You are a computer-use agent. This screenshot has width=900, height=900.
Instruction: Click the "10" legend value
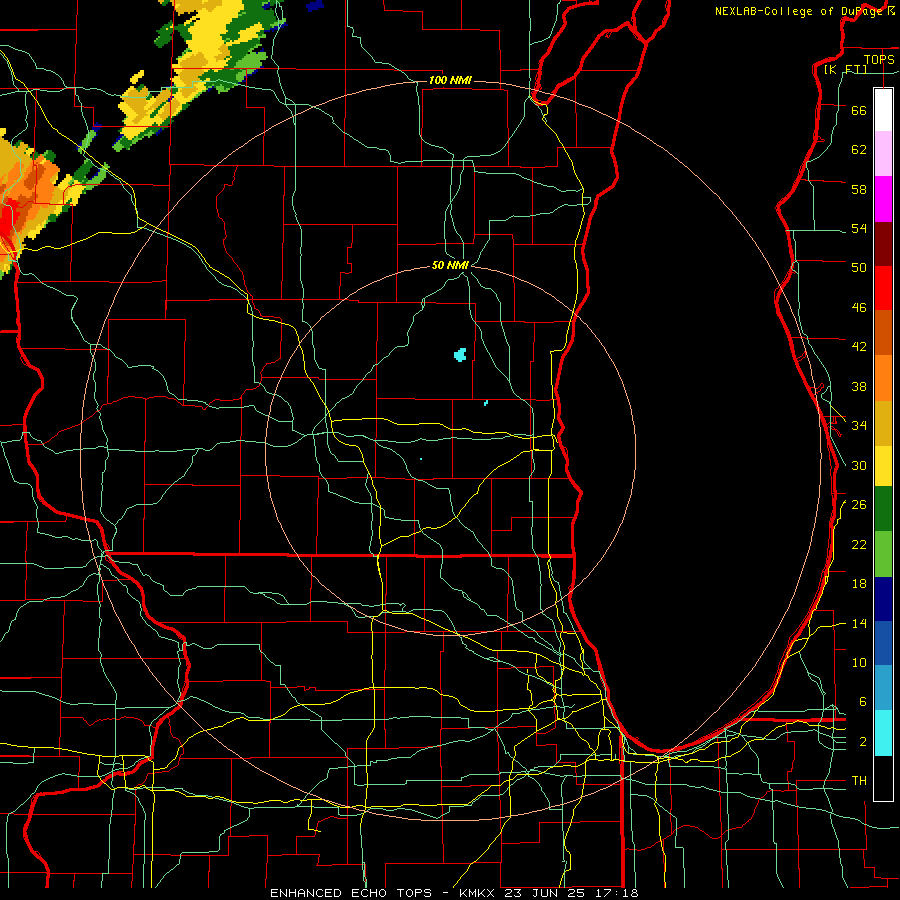click(859, 662)
